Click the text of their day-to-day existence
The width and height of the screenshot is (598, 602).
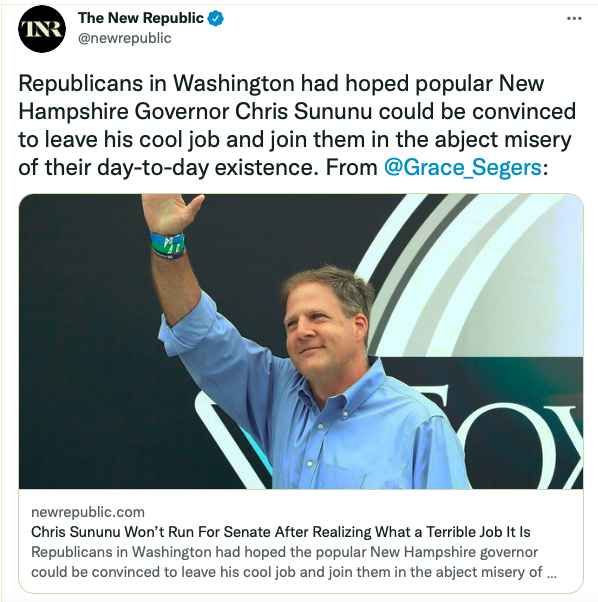[x=168, y=167]
